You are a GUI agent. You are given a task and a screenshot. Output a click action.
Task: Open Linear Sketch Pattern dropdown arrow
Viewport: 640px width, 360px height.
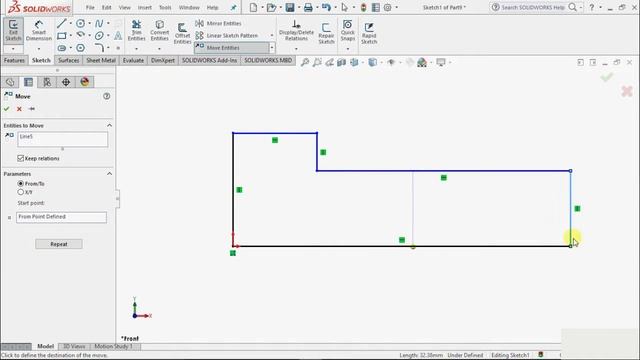(272, 36)
